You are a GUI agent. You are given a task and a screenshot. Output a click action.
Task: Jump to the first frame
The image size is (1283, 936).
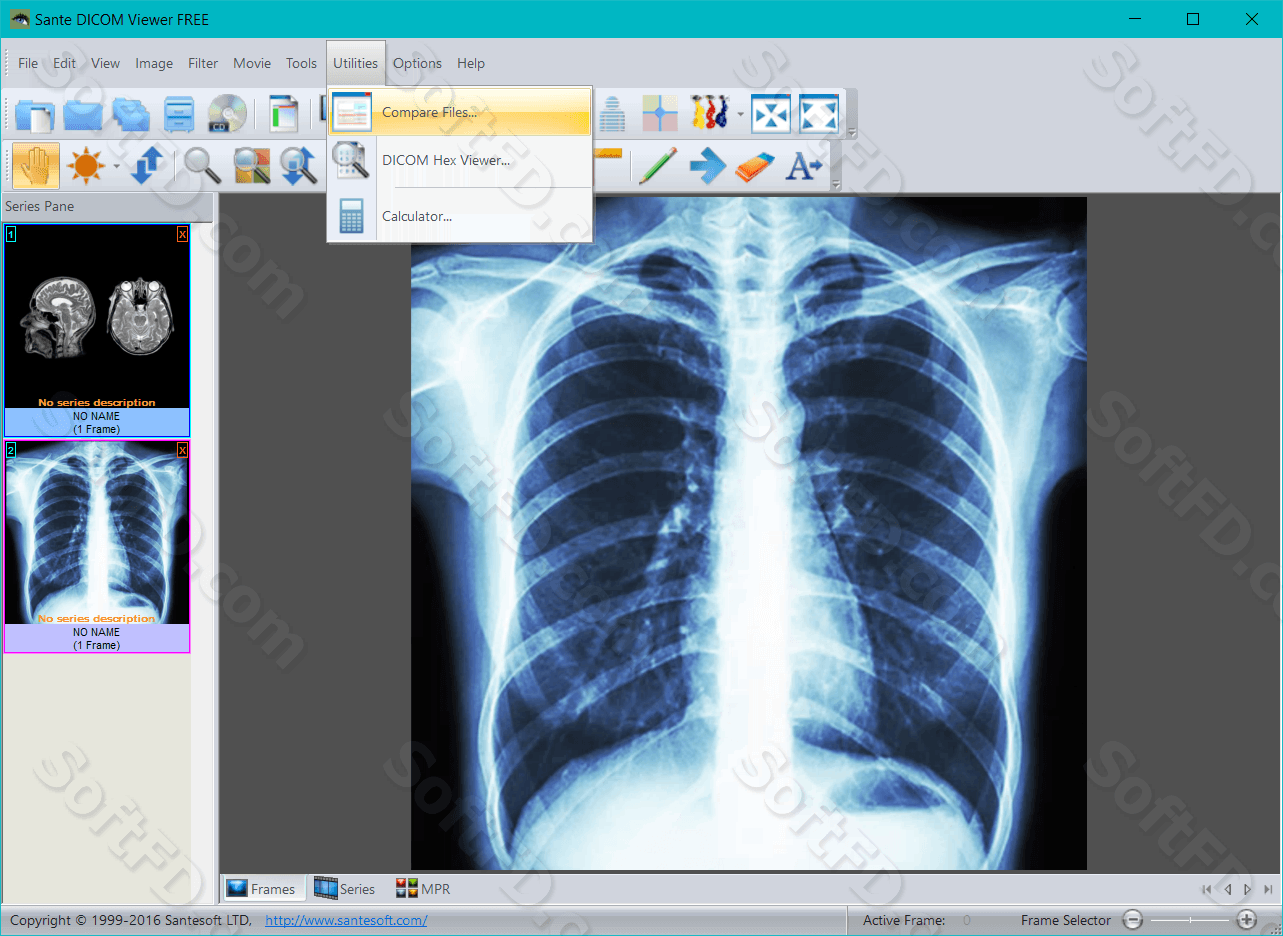[1207, 889]
